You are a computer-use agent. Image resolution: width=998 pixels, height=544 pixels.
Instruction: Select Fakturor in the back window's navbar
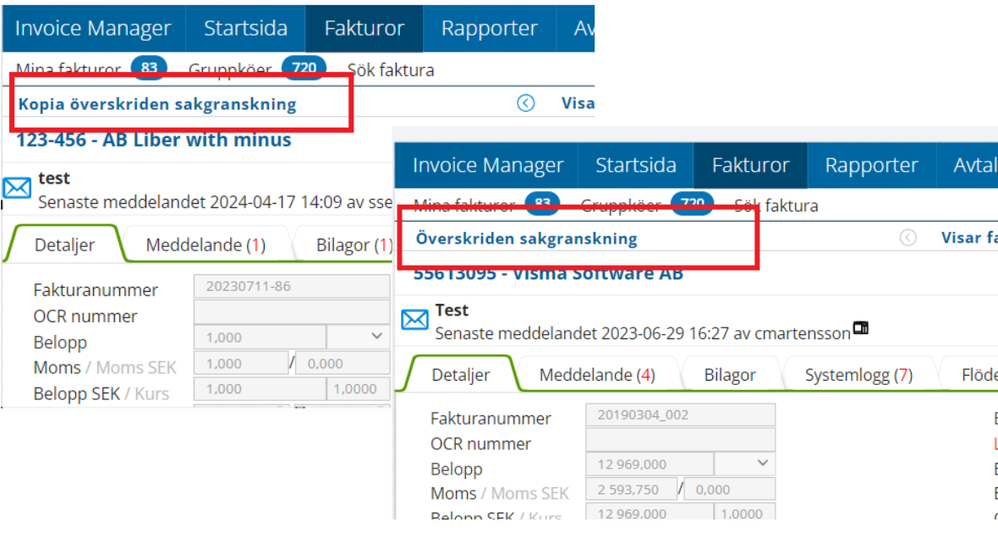point(364,28)
